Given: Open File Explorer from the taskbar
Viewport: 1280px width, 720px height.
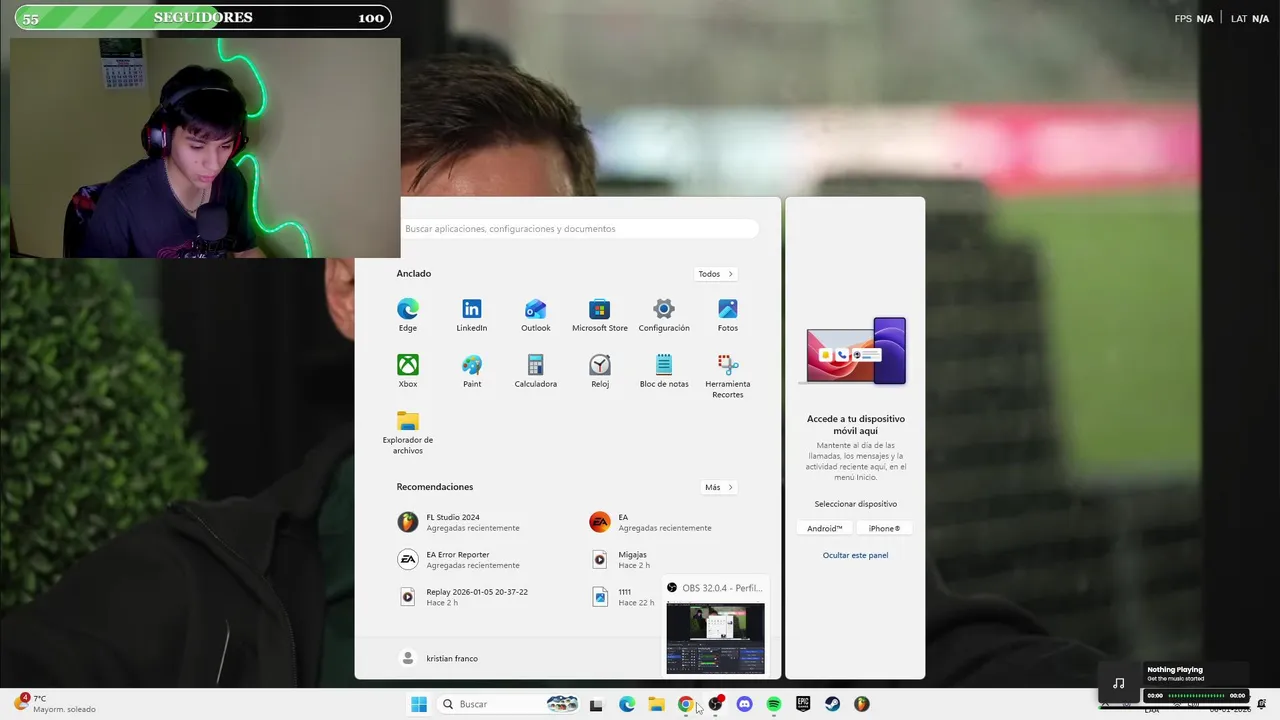Looking at the screenshot, I should (656, 704).
